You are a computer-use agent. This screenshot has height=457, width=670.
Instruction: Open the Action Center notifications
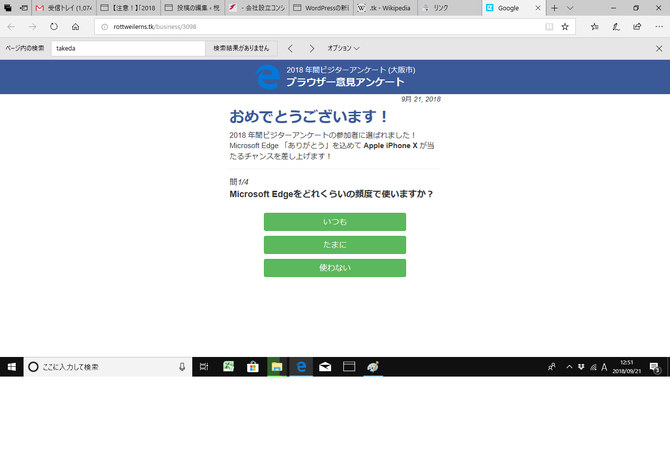click(x=655, y=367)
